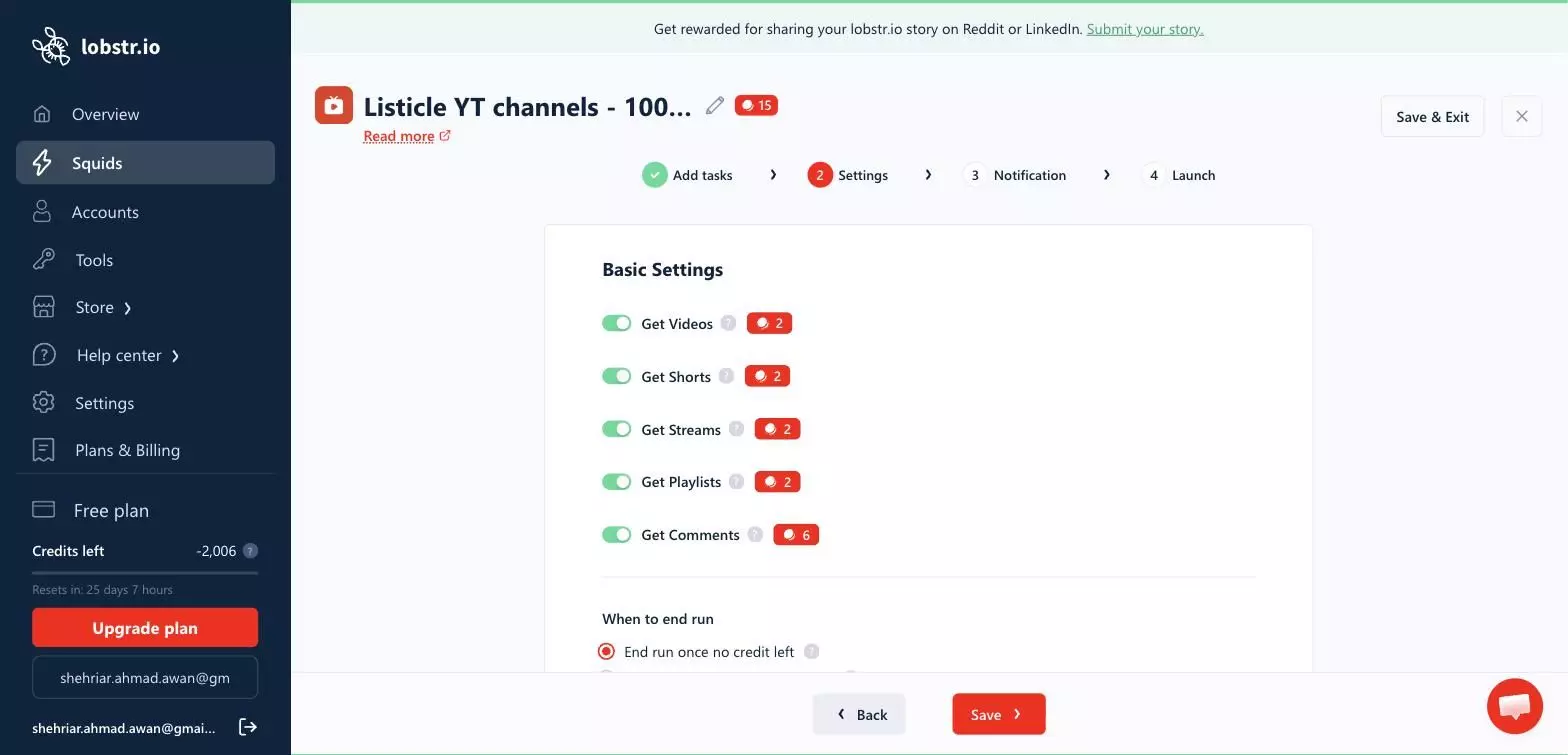Screen dimensions: 1568x755
Task: Go to the Add tasks step
Action: 687,175
